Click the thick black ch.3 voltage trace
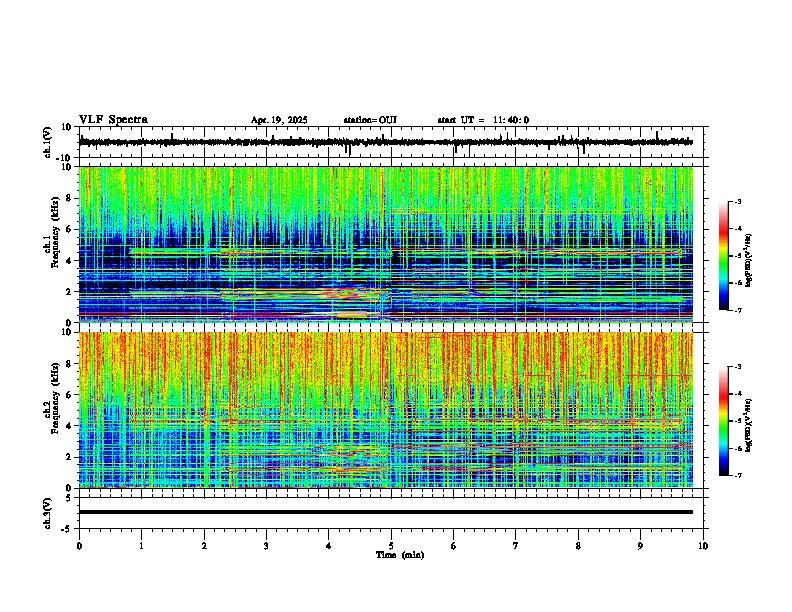 coord(386,512)
